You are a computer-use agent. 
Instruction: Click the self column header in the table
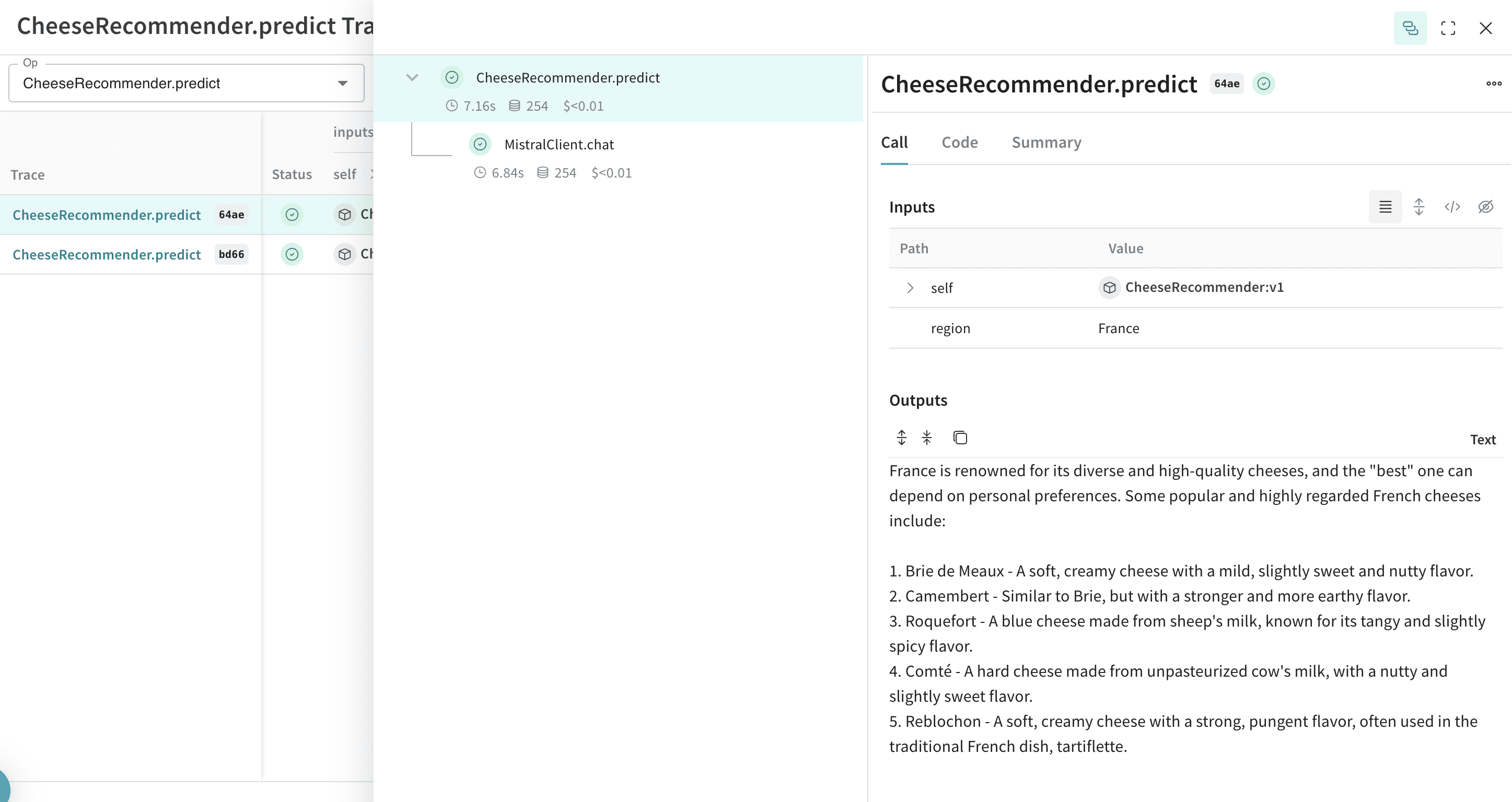tap(344, 175)
